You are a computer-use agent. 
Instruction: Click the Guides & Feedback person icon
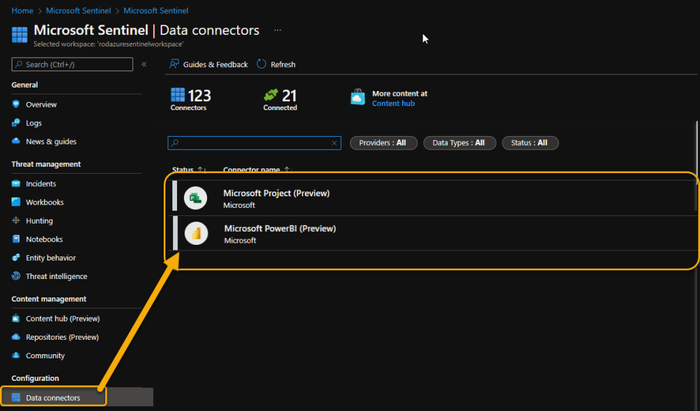point(174,64)
